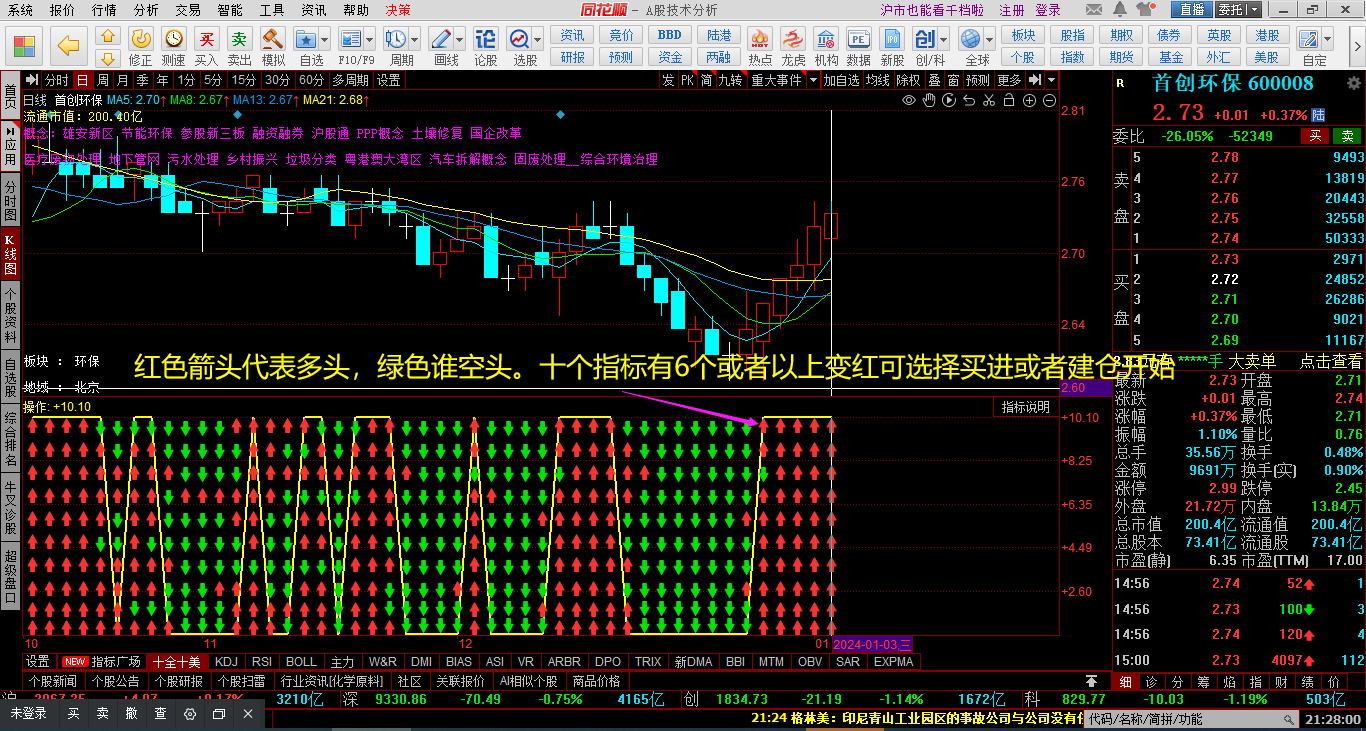Toggle the 叠 overlay chart option
This screenshot has height=731, width=1366.
[934, 80]
